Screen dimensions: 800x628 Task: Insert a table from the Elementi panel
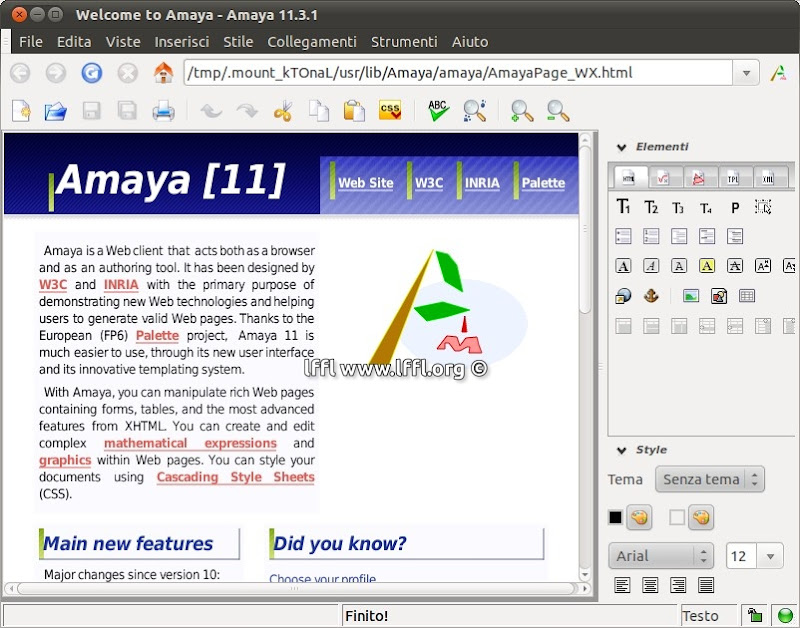[746, 295]
